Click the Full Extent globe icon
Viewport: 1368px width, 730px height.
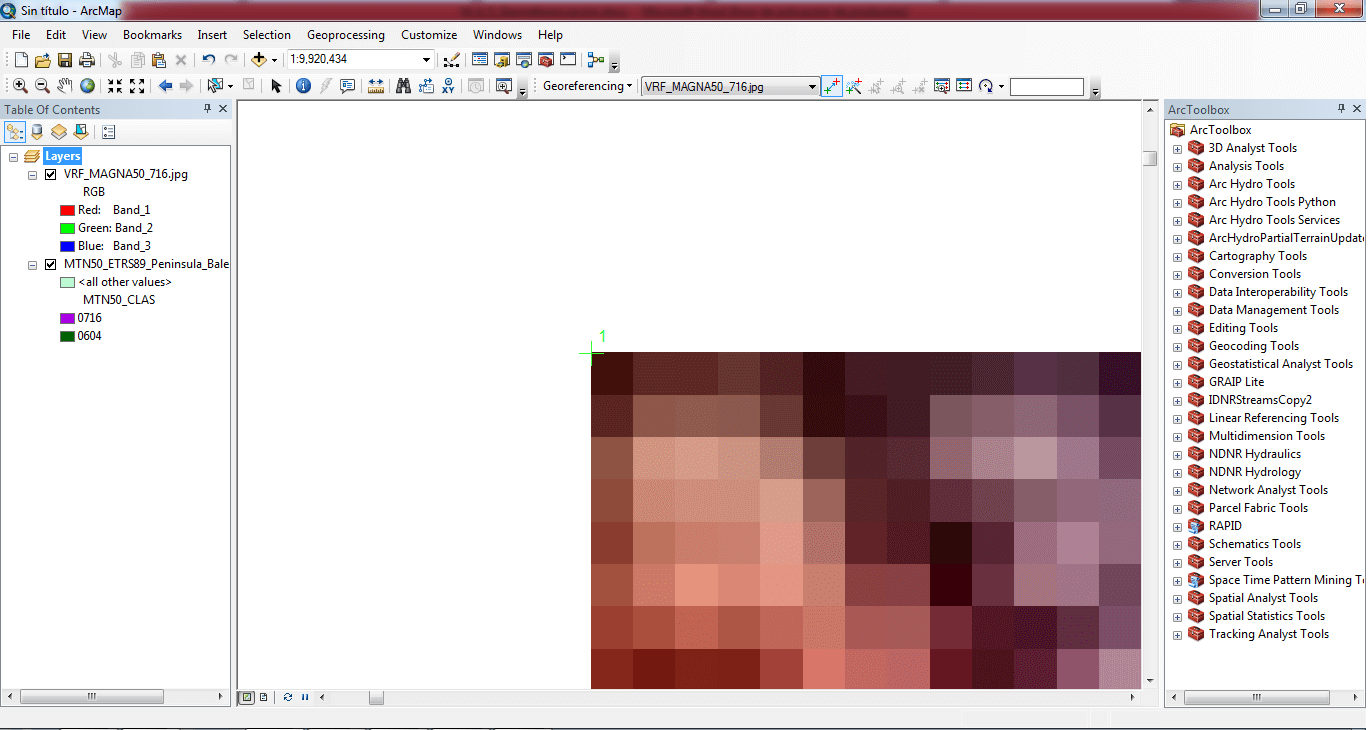click(x=88, y=87)
